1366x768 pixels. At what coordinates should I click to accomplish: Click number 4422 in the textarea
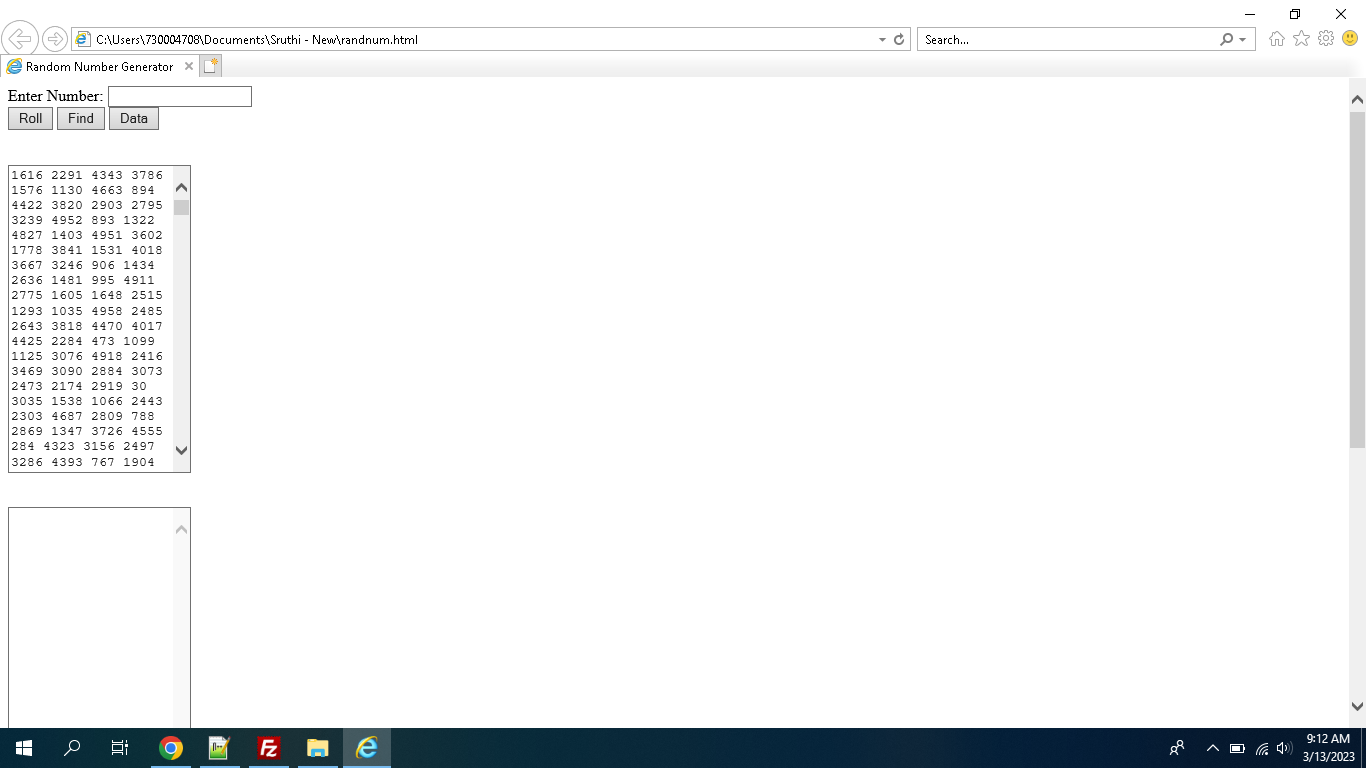pos(27,205)
